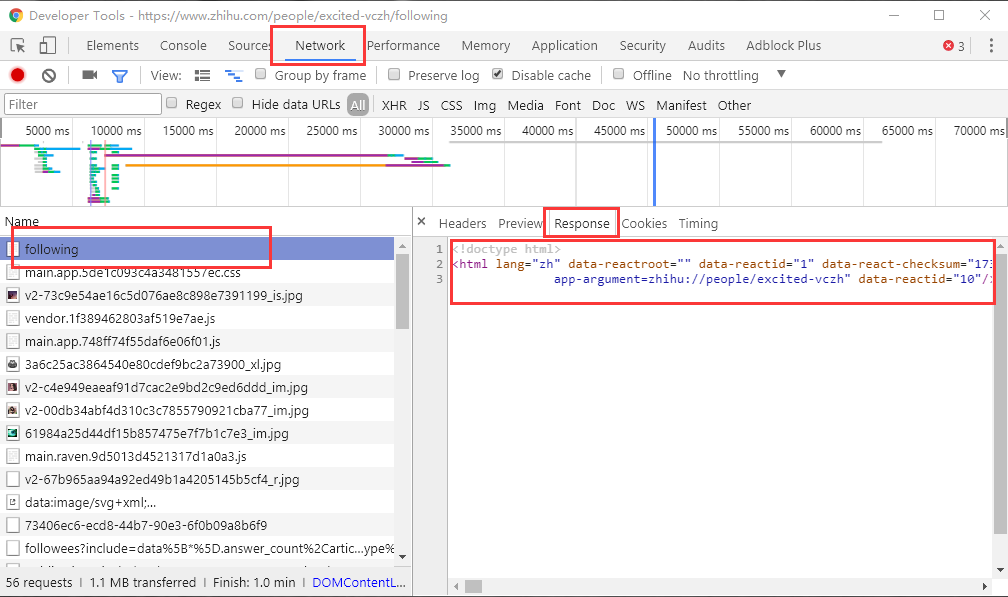Open the Security tab
The height and width of the screenshot is (597, 1008).
pos(642,46)
